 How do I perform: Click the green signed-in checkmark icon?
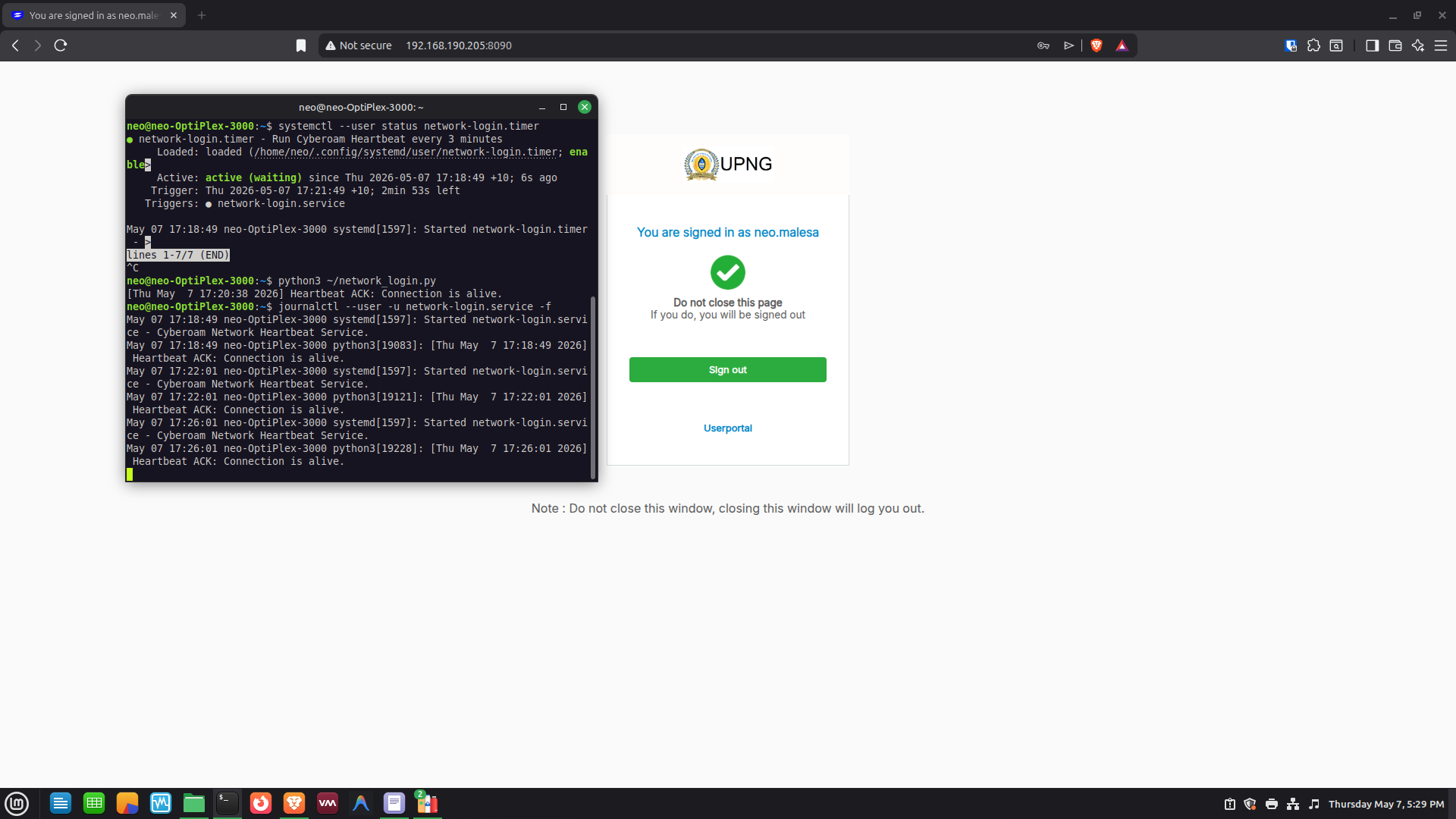pos(728,272)
